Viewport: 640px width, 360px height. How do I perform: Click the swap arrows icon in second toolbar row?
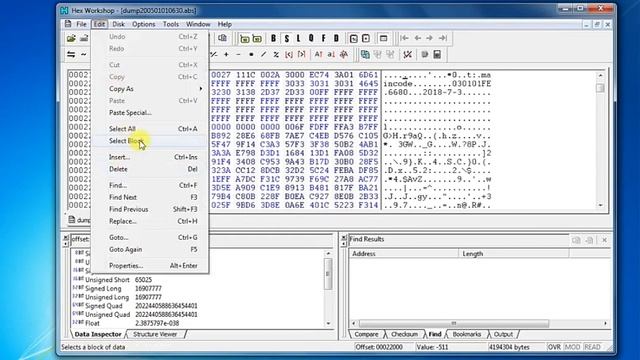click(x=71, y=54)
